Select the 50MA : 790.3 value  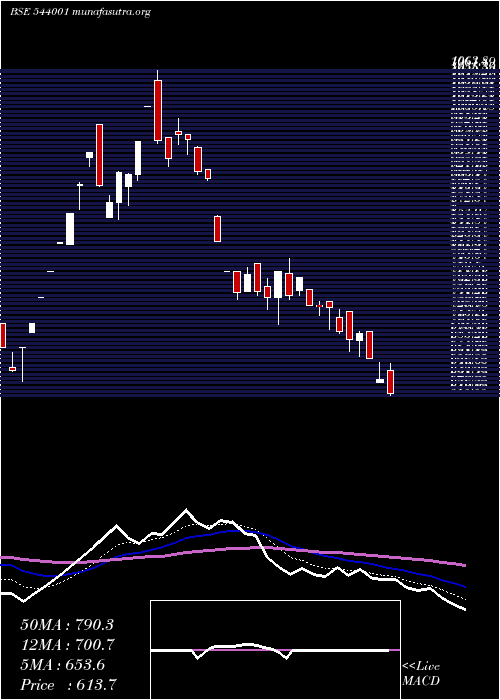point(67,625)
